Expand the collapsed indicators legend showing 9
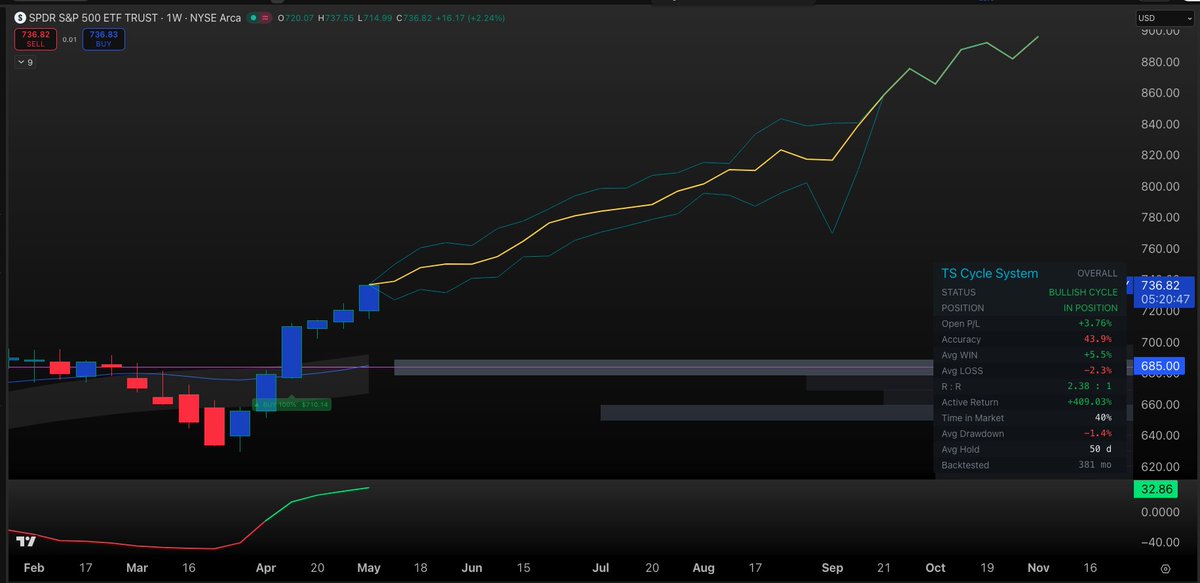This screenshot has width=1200, height=583. pos(25,62)
